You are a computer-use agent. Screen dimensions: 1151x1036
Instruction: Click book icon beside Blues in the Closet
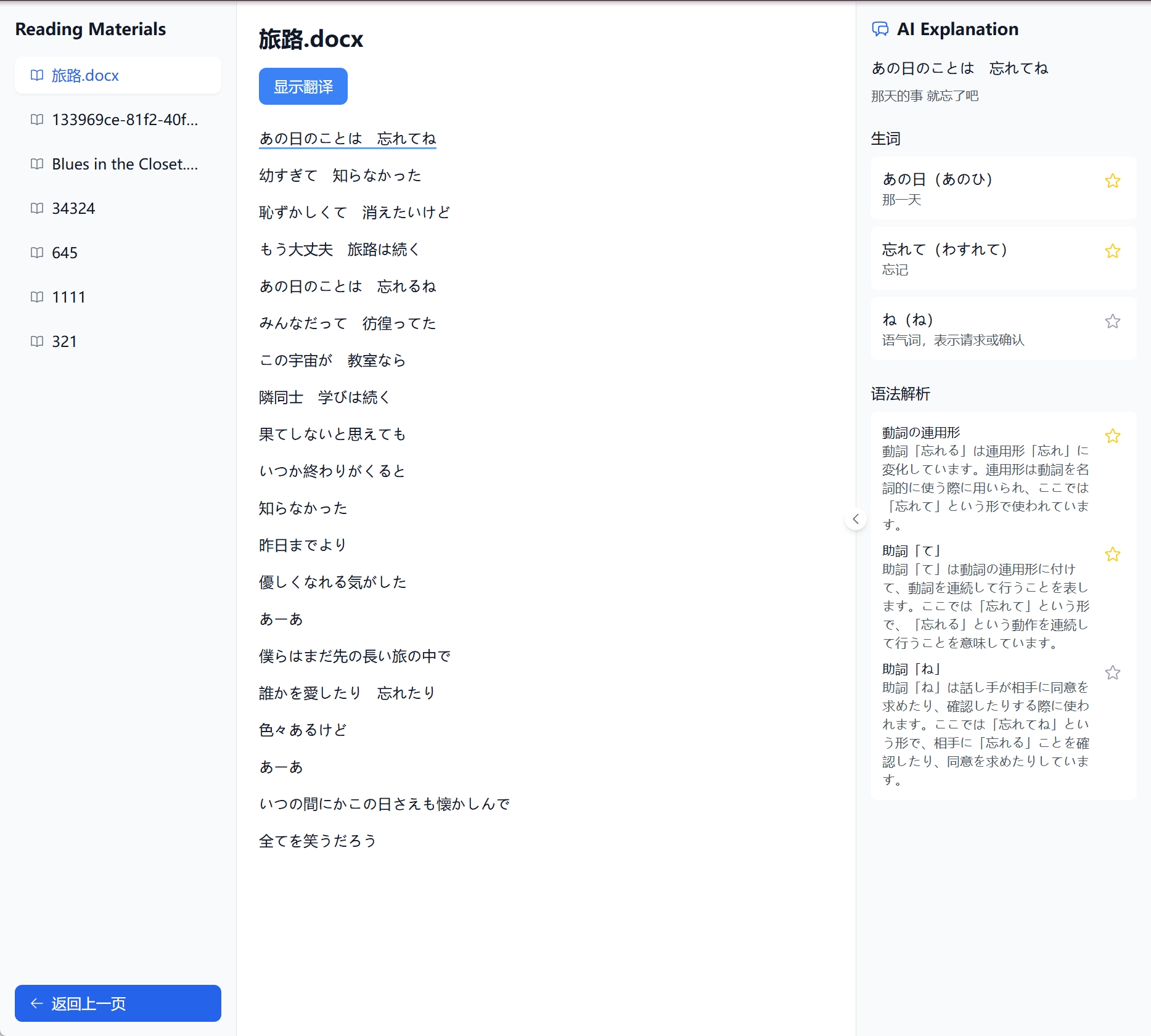37,164
